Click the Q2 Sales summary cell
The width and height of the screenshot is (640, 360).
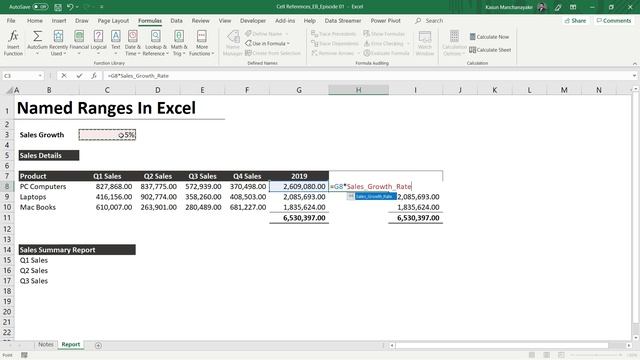tap(49, 271)
